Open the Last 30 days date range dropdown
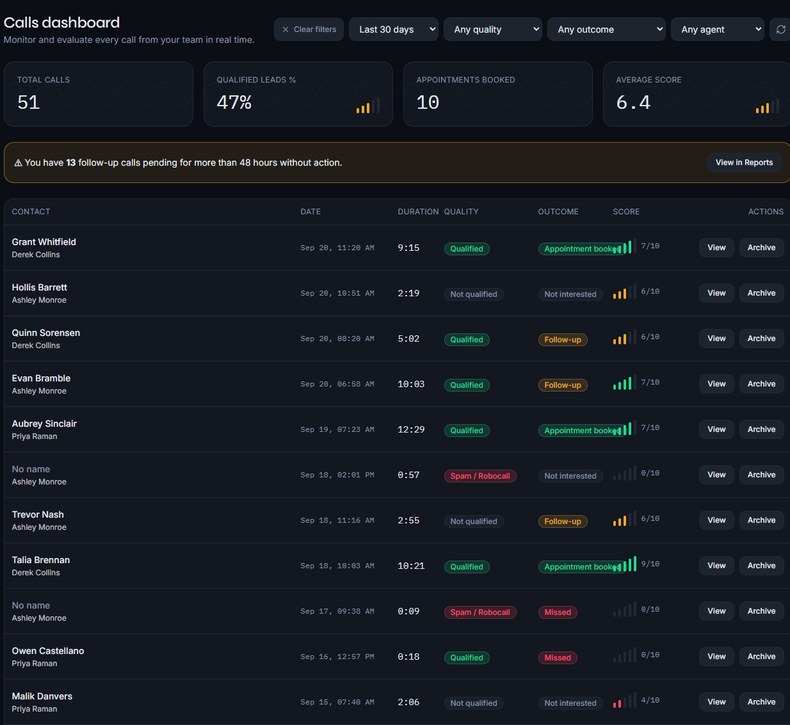This screenshot has height=725, width=790. [393, 30]
